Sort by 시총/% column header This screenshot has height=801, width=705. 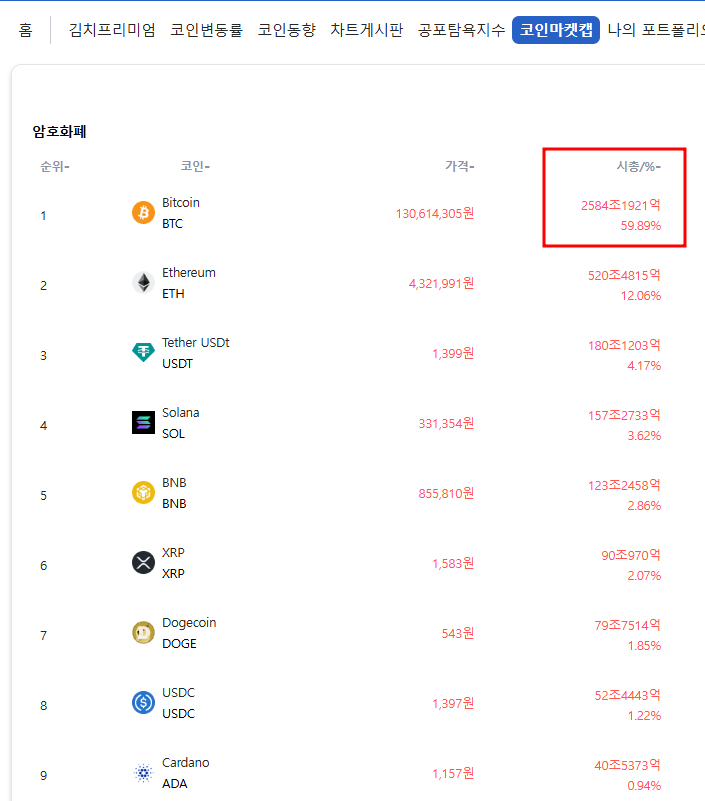[x=639, y=166]
